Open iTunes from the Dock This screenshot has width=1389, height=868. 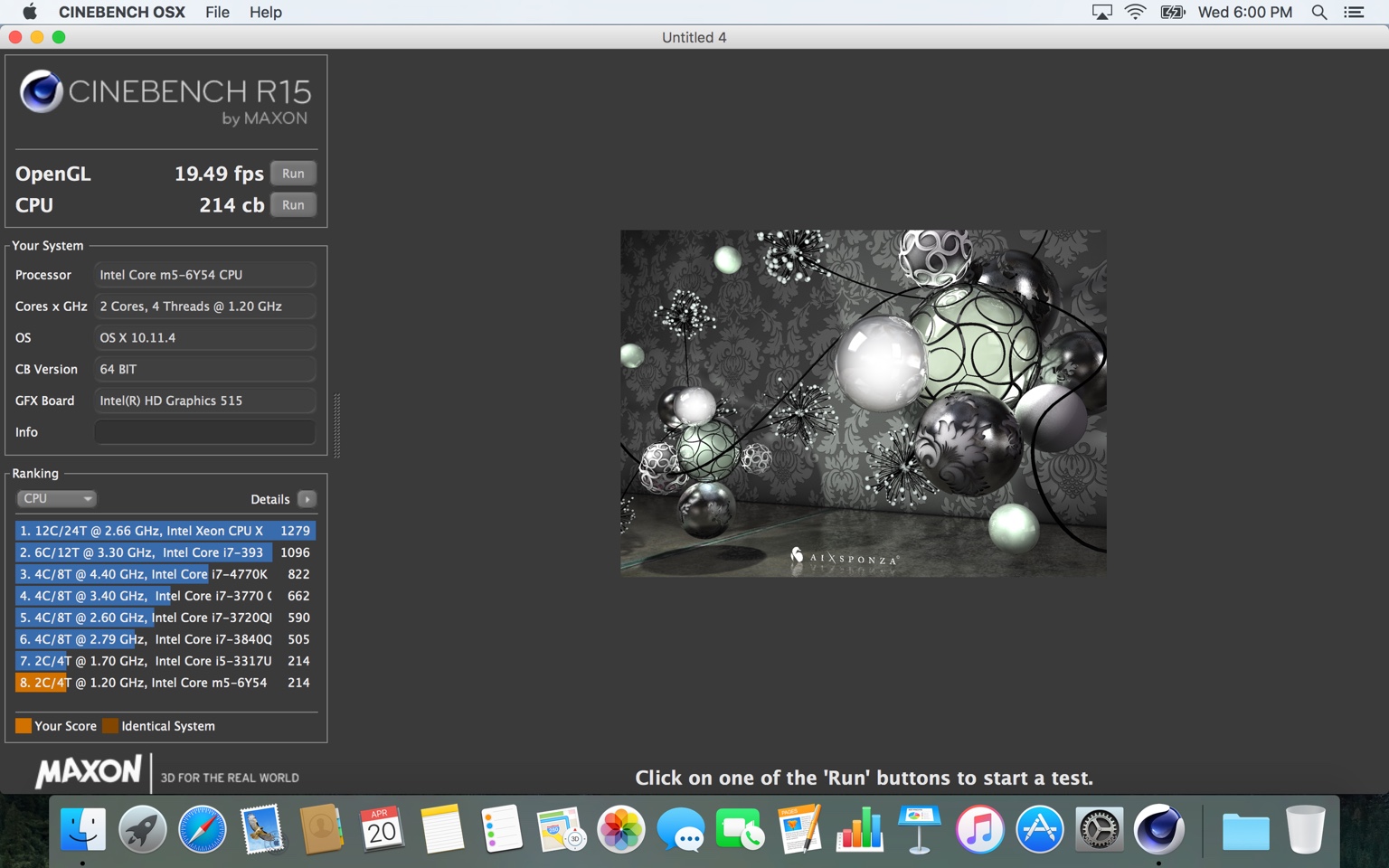click(x=979, y=829)
